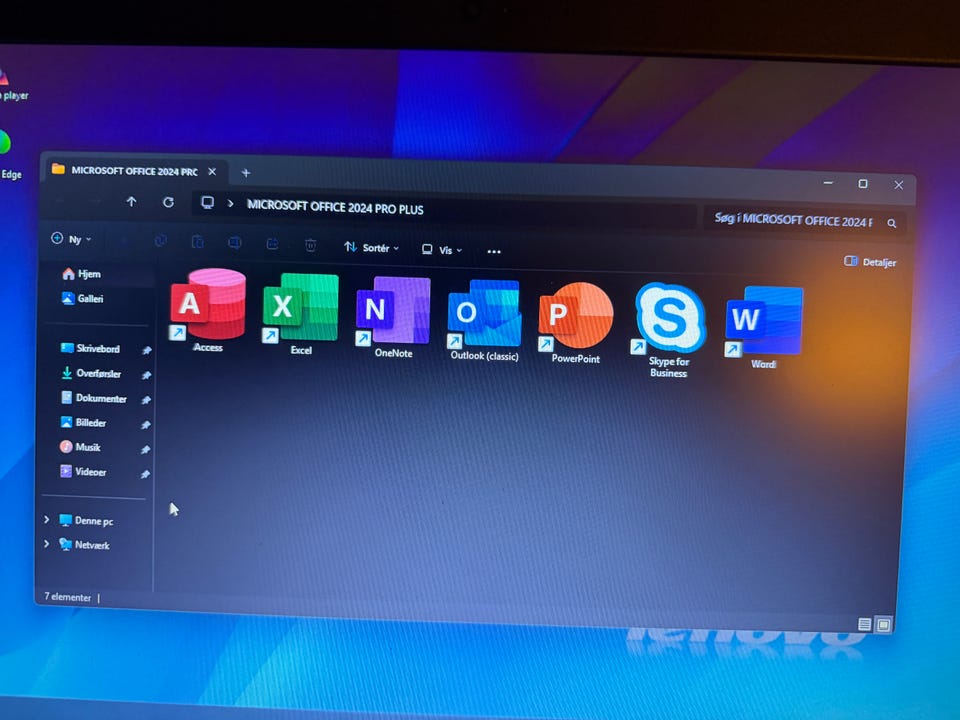Open the Vis (View) dropdown
960x720 pixels.
[x=442, y=250]
